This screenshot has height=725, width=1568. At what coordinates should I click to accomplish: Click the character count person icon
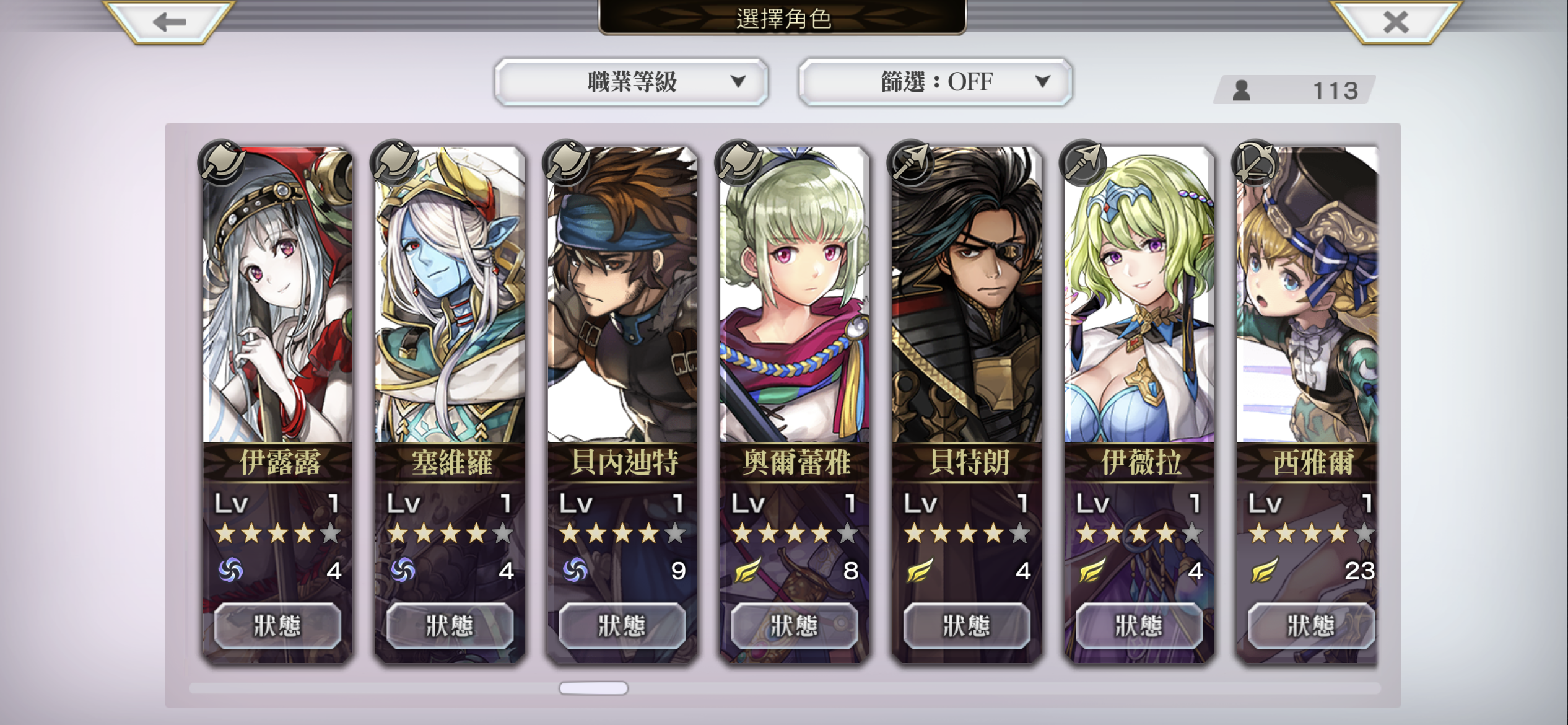coord(1242,90)
